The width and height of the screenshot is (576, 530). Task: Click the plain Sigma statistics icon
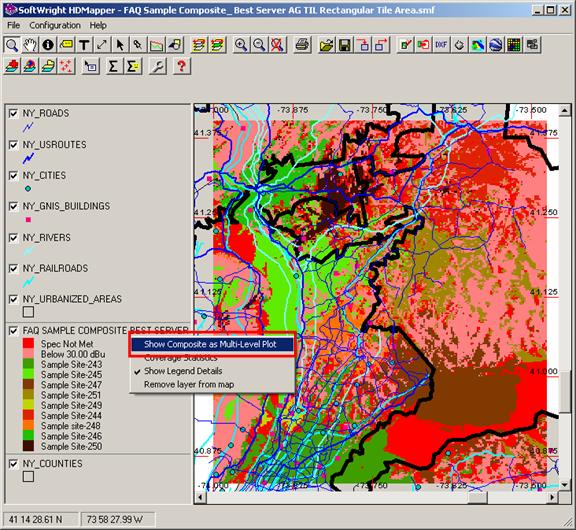pyautogui.click(x=113, y=66)
